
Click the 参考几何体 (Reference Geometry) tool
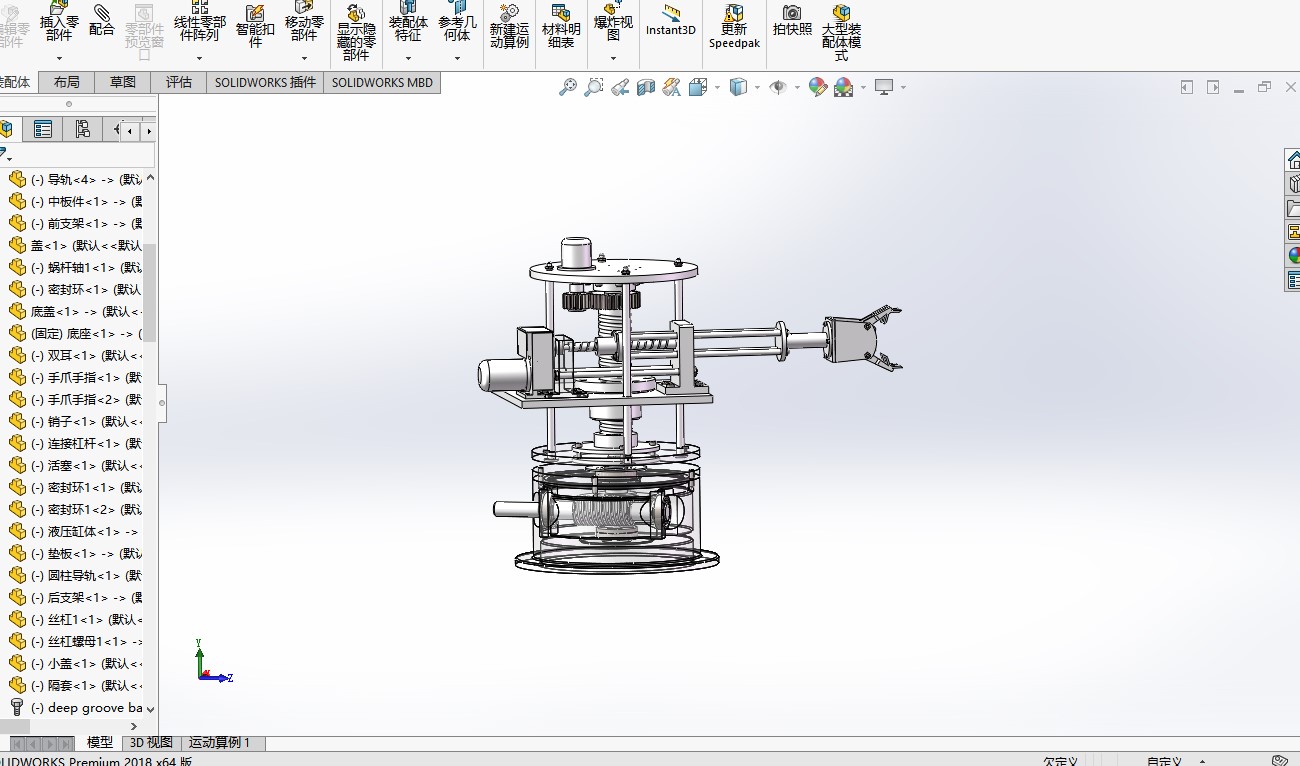pyautogui.click(x=457, y=20)
